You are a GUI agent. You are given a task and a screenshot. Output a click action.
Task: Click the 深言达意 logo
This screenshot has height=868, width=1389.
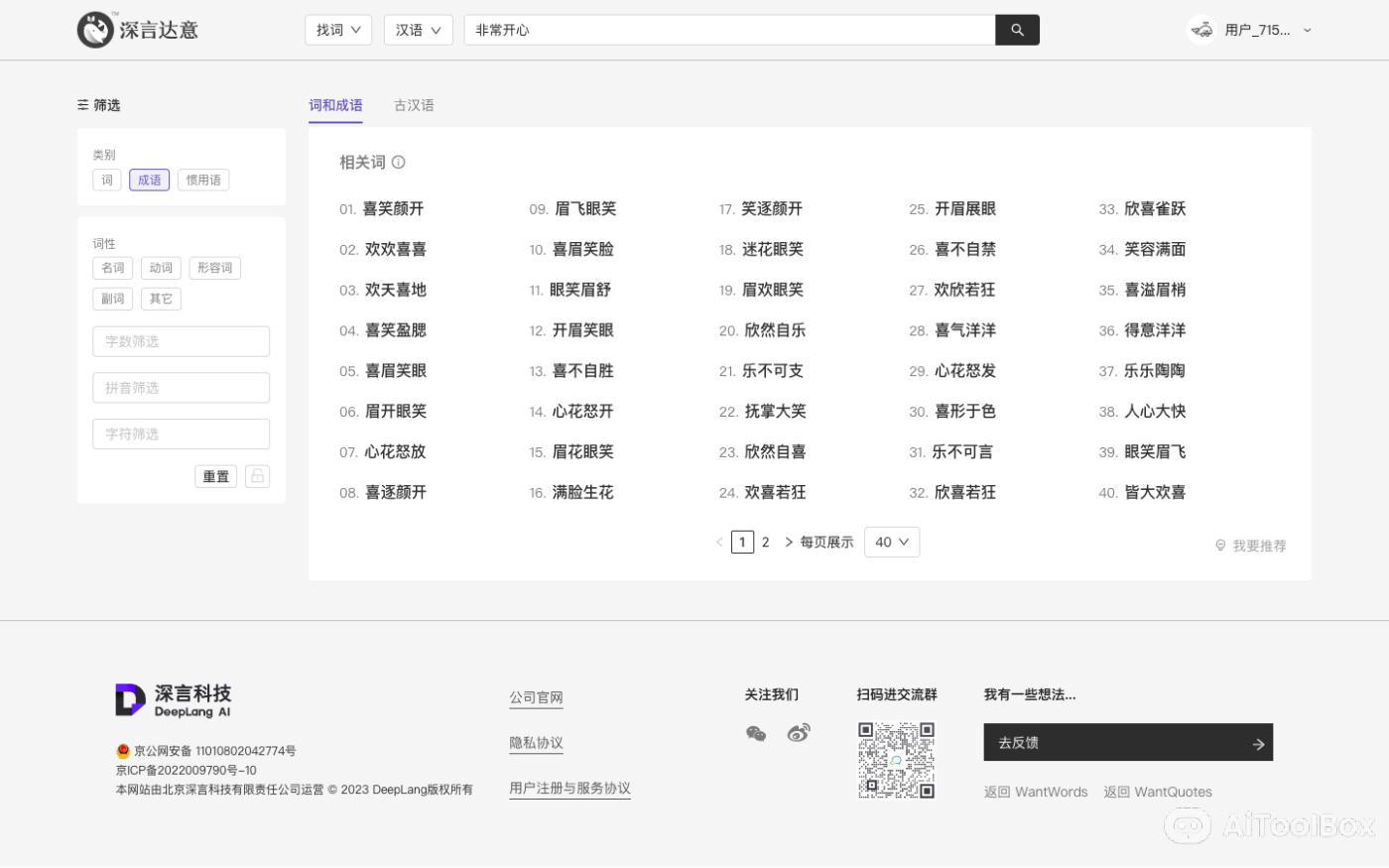click(137, 30)
